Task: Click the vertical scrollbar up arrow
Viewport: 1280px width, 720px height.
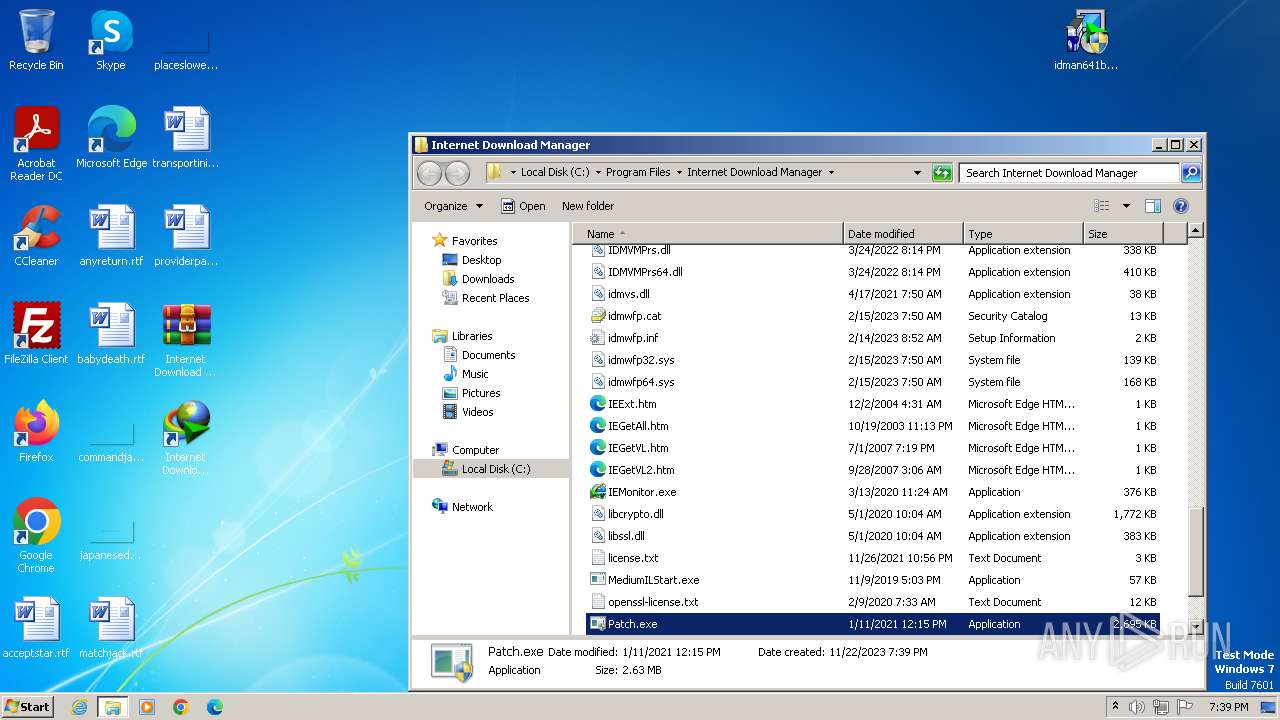Action: tap(1194, 231)
